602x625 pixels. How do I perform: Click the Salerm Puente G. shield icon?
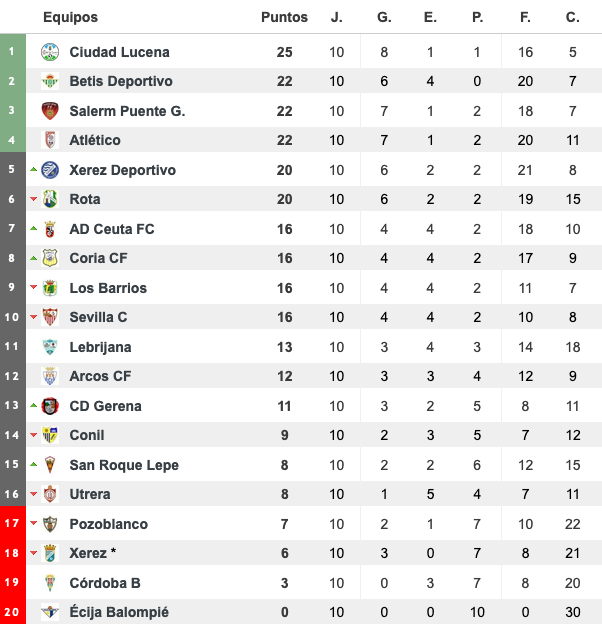point(50,111)
